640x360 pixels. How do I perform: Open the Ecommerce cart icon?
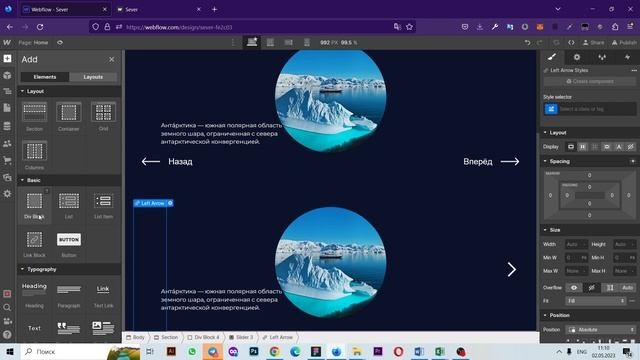click(x=7, y=160)
